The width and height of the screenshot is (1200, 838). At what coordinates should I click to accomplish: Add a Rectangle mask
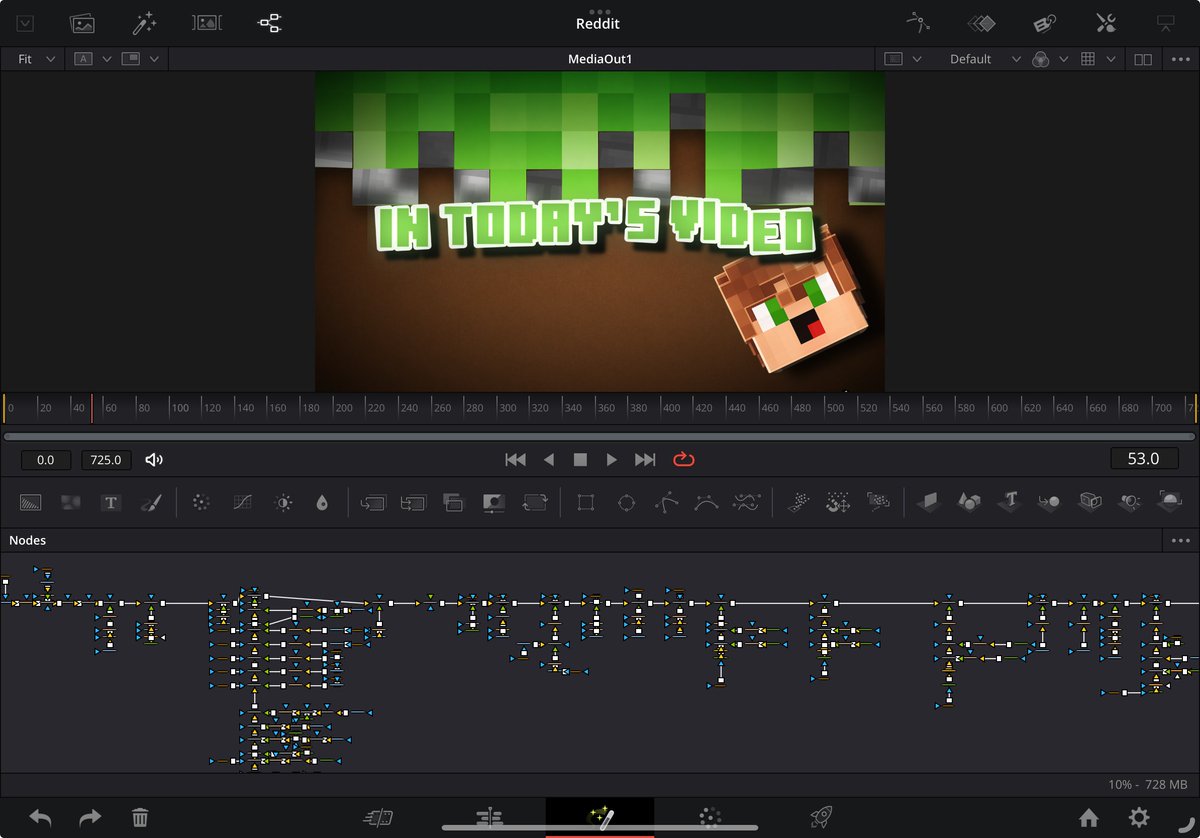586,502
